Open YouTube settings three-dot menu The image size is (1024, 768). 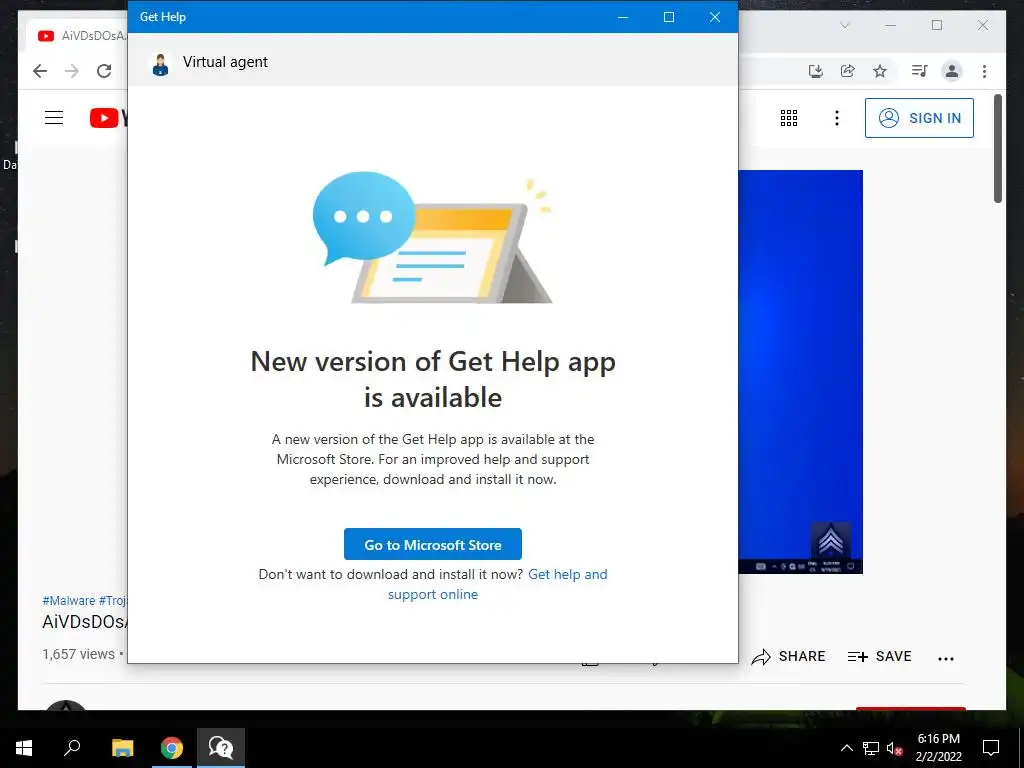[x=837, y=118]
